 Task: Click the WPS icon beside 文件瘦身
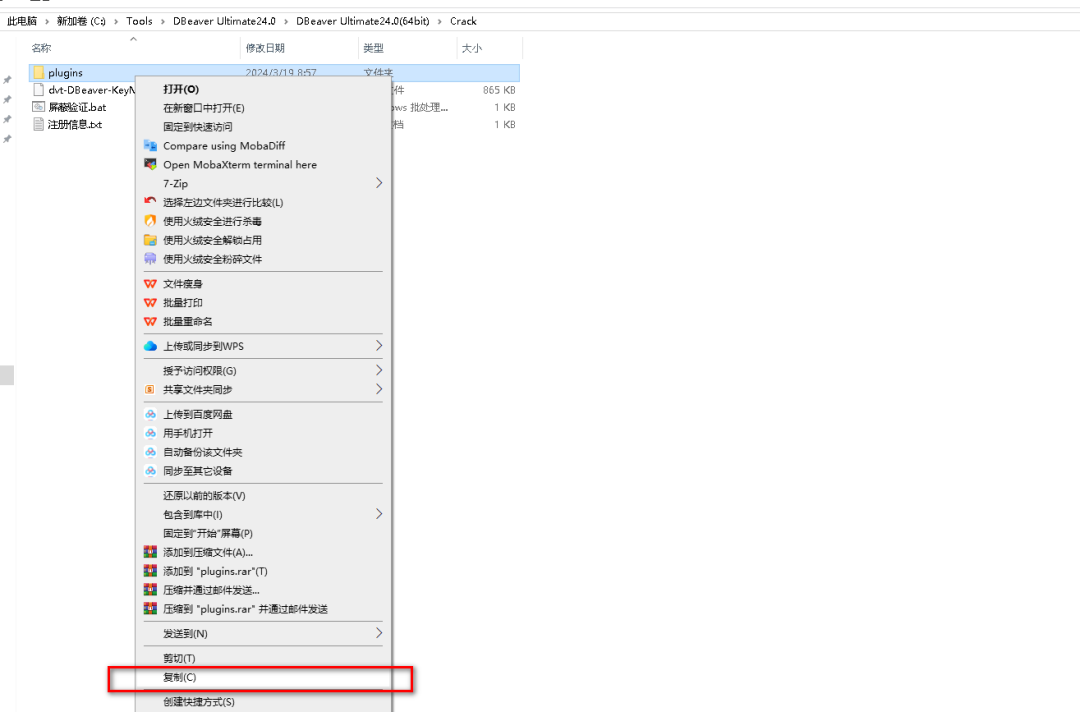(150, 284)
